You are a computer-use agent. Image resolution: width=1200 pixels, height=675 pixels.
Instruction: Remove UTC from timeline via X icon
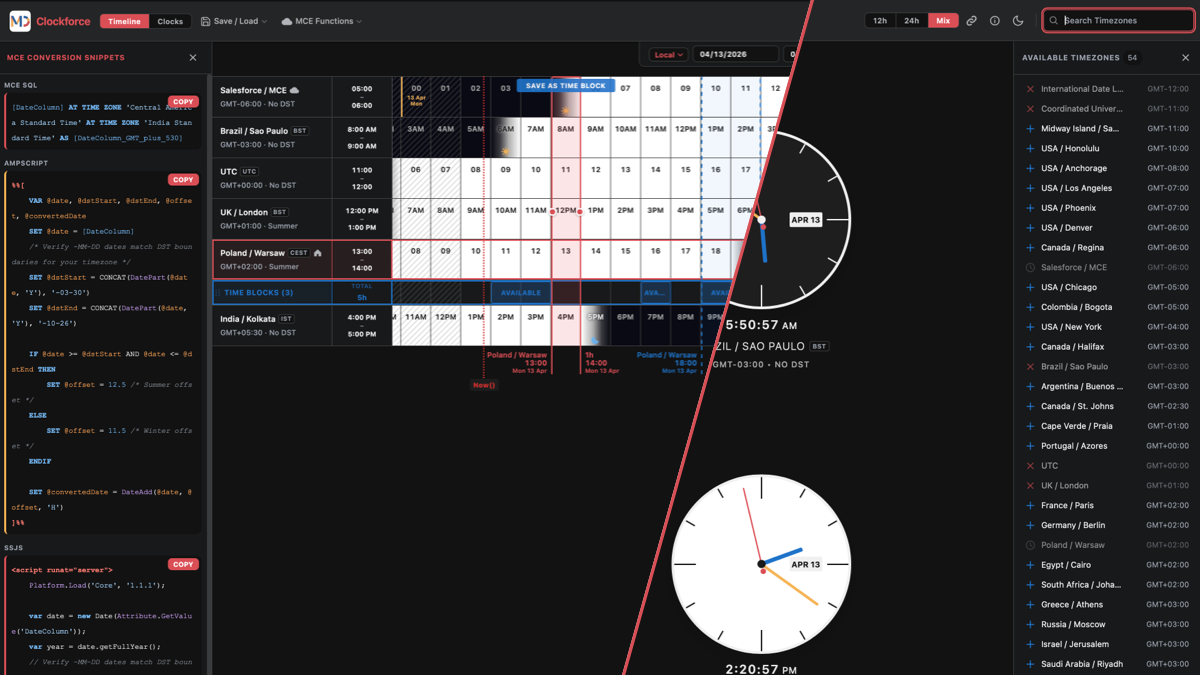(x=1030, y=466)
